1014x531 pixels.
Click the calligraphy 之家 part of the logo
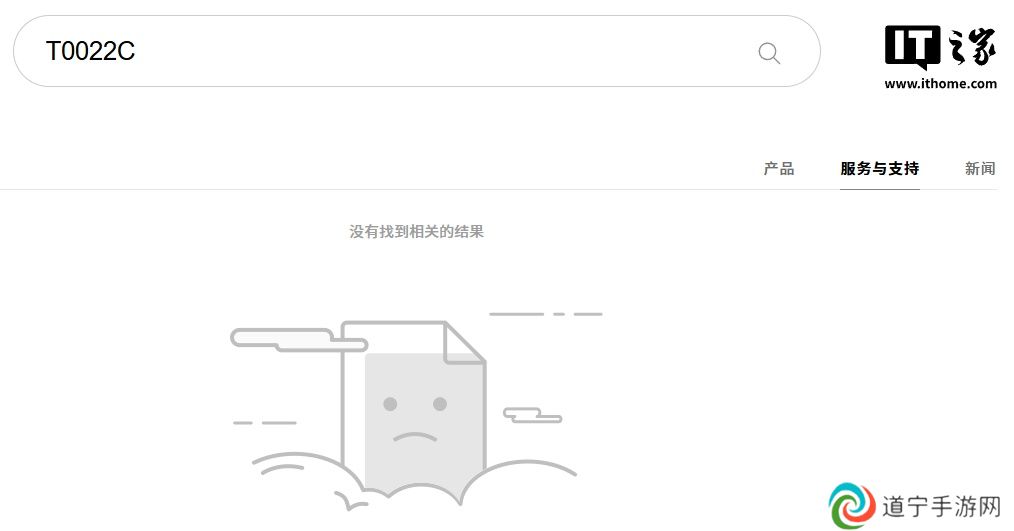(972, 47)
